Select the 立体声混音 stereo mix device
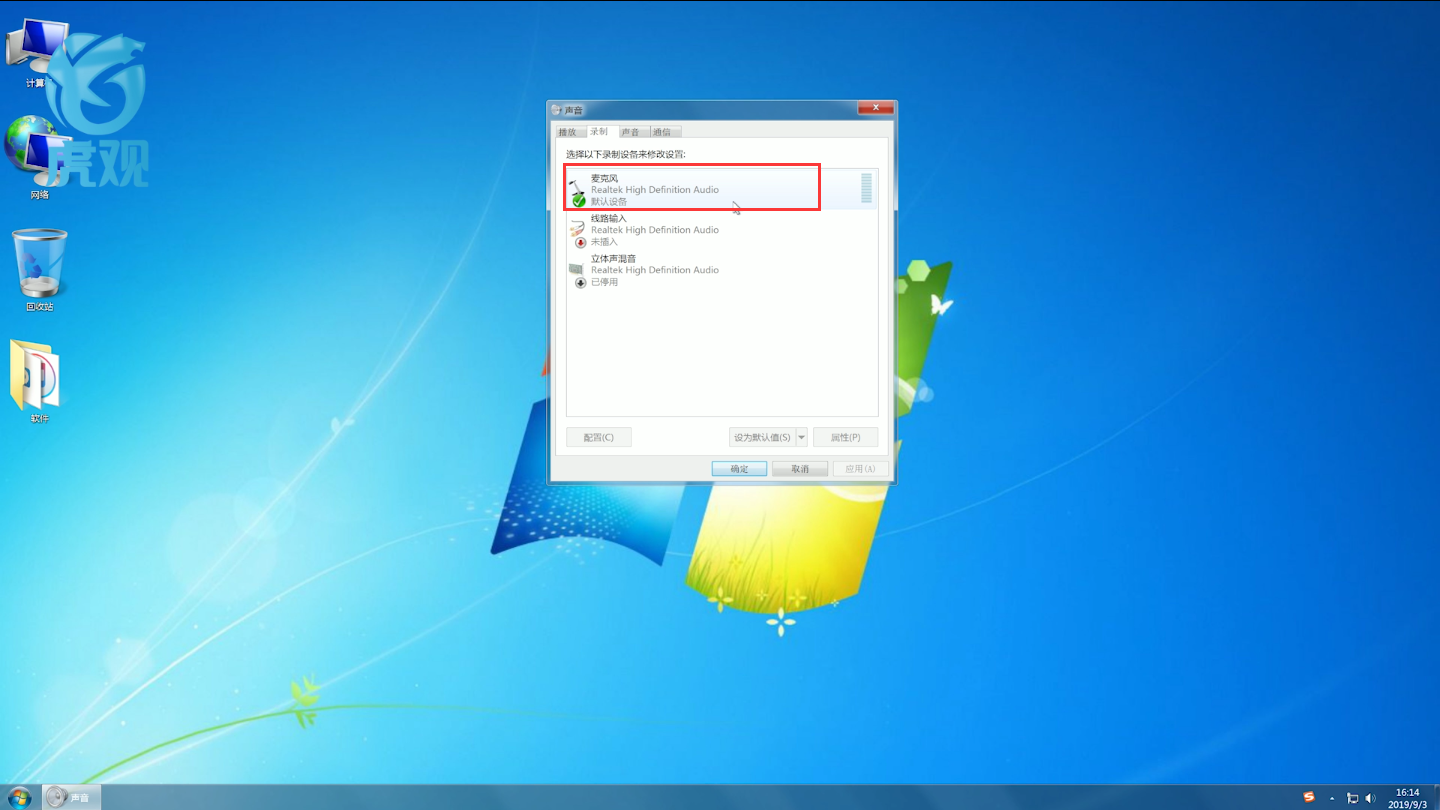Image resolution: width=1440 pixels, height=810 pixels. (722, 270)
